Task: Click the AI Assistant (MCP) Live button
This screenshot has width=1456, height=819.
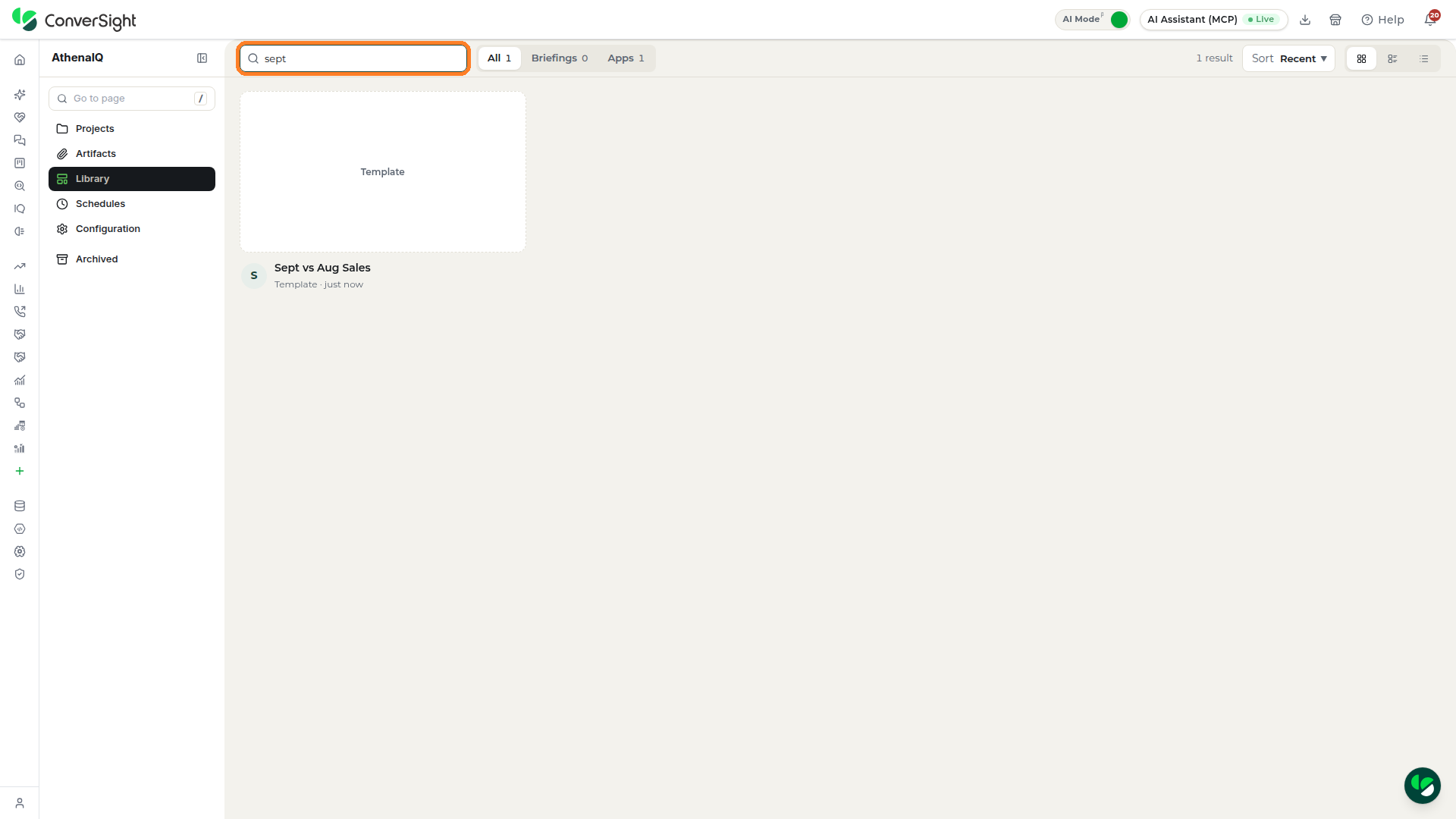Action: [1213, 20]
